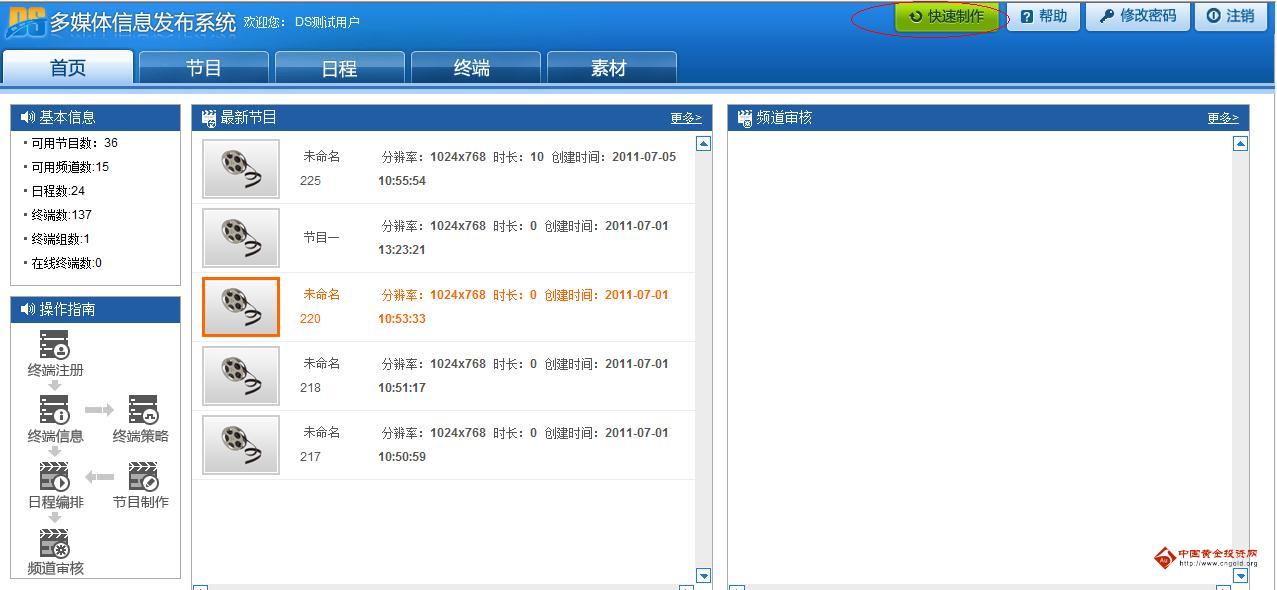This screenshot has width=1277, height=590.
Task: Open the 终端注册 guide icon
Action: (55, 345)
